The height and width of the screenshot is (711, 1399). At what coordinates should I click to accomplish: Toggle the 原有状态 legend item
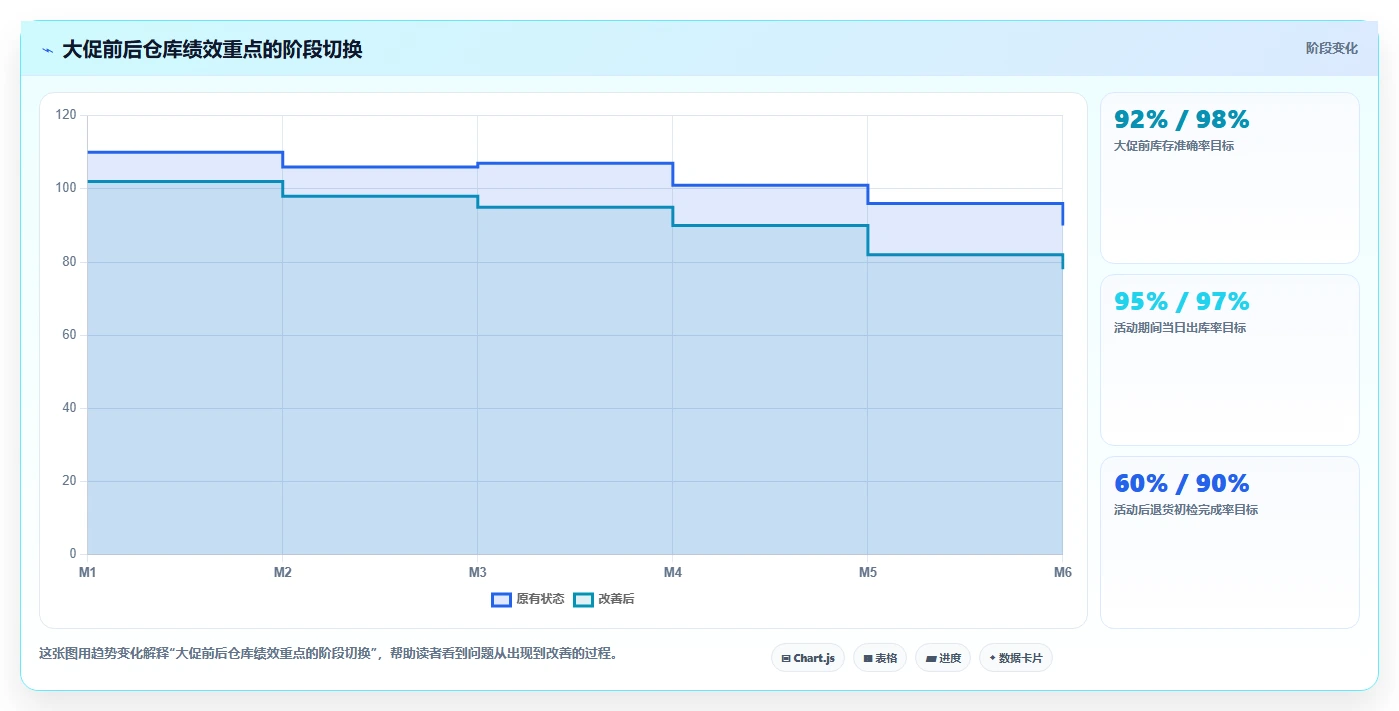(528, 599)
